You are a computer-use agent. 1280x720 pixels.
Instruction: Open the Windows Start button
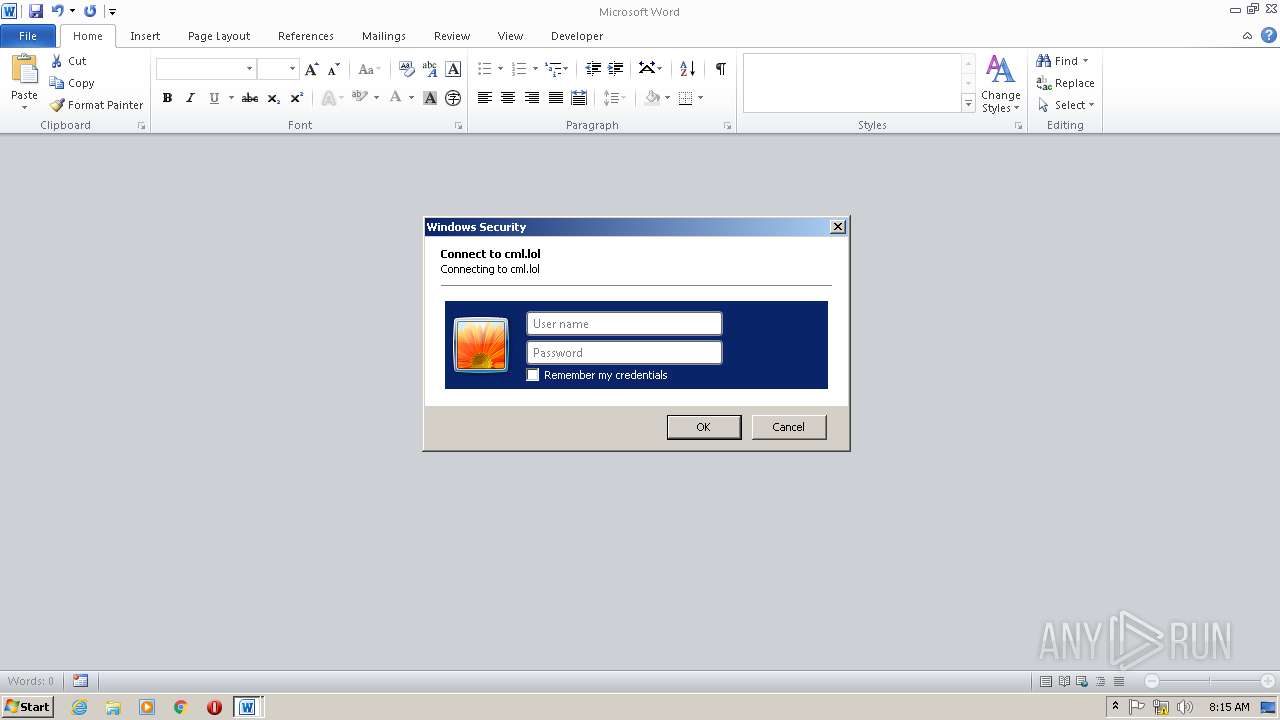pos(27,707)
